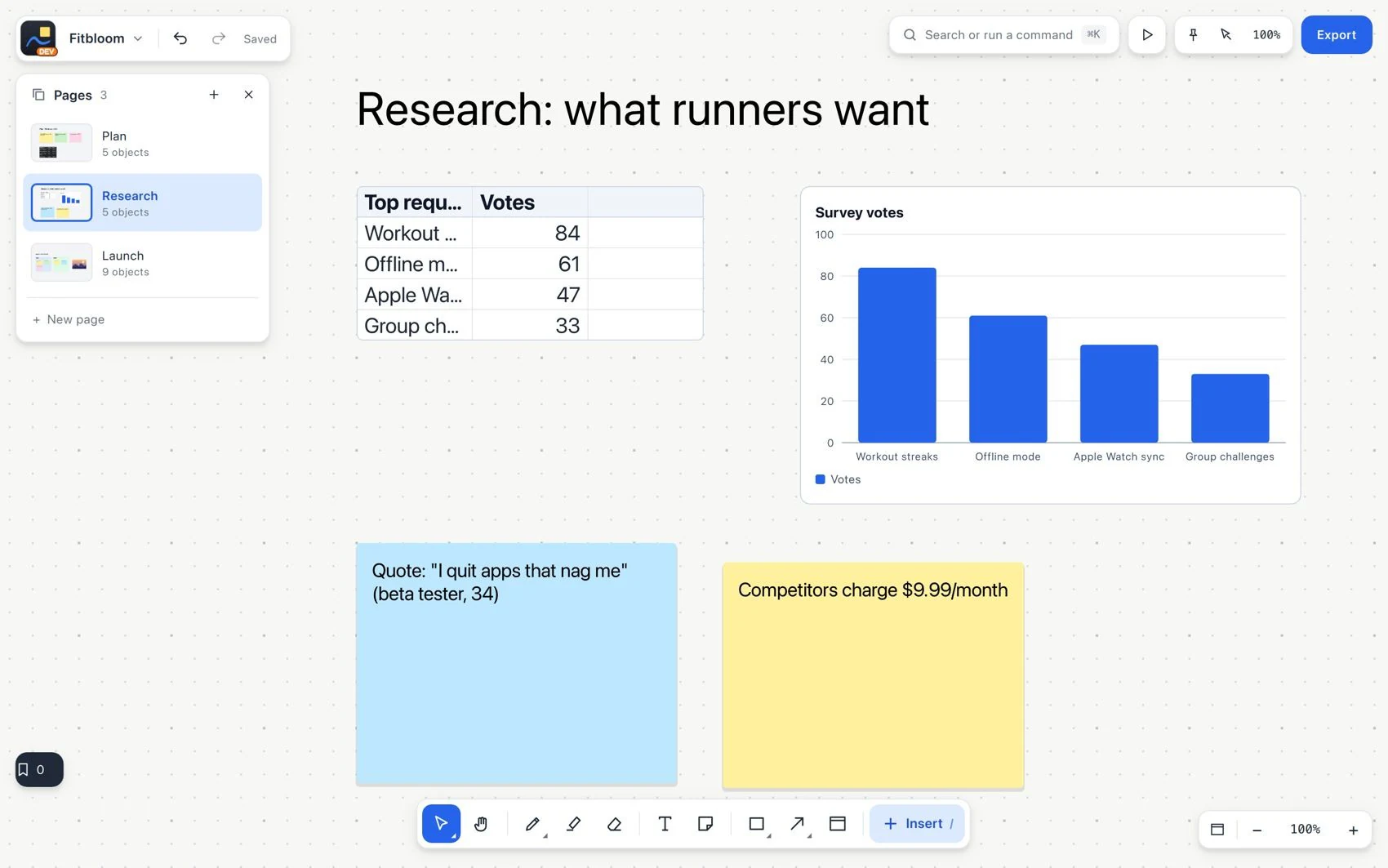Select the Votes column header cell

(x=530, y=203)
